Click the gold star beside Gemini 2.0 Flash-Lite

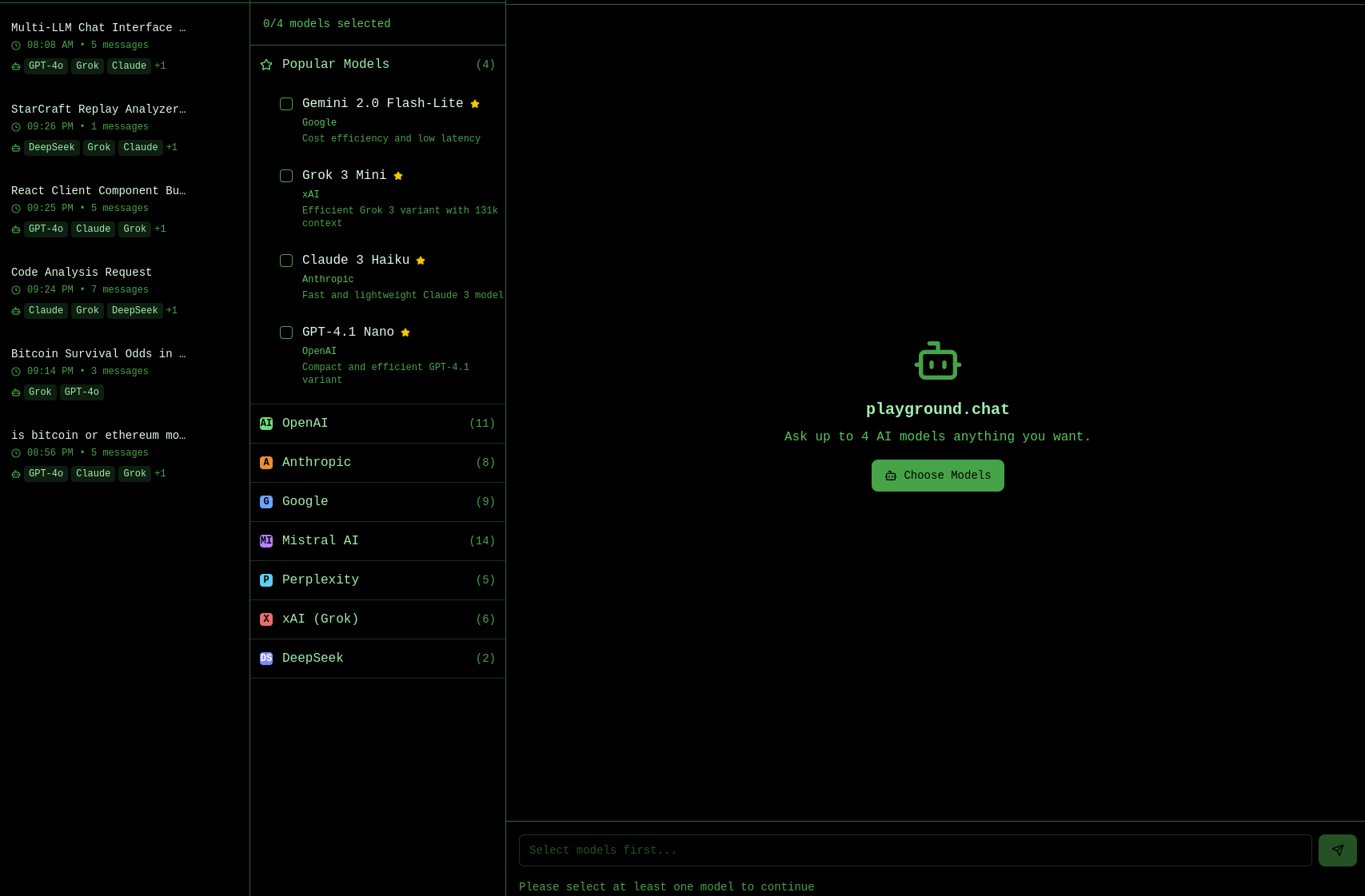[475, 104]
